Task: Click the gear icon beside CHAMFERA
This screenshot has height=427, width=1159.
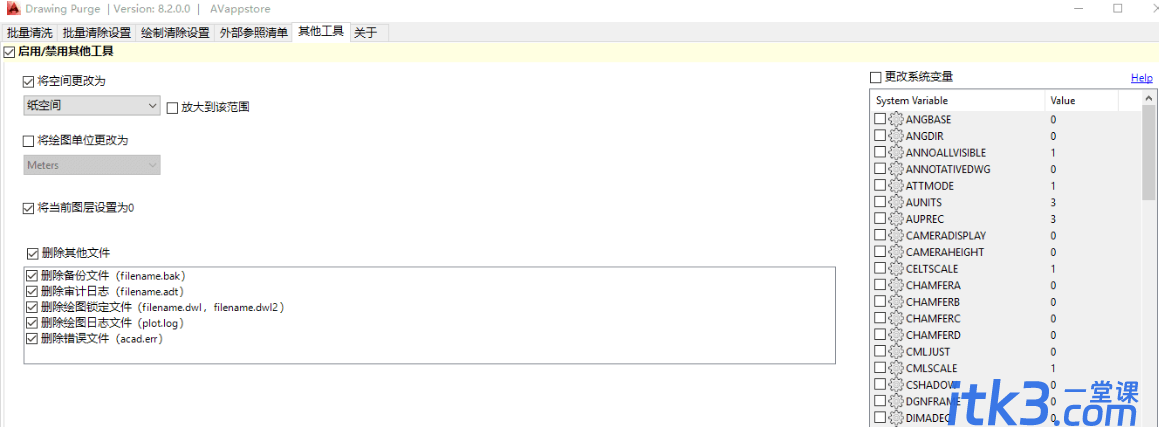Action: 896,285
